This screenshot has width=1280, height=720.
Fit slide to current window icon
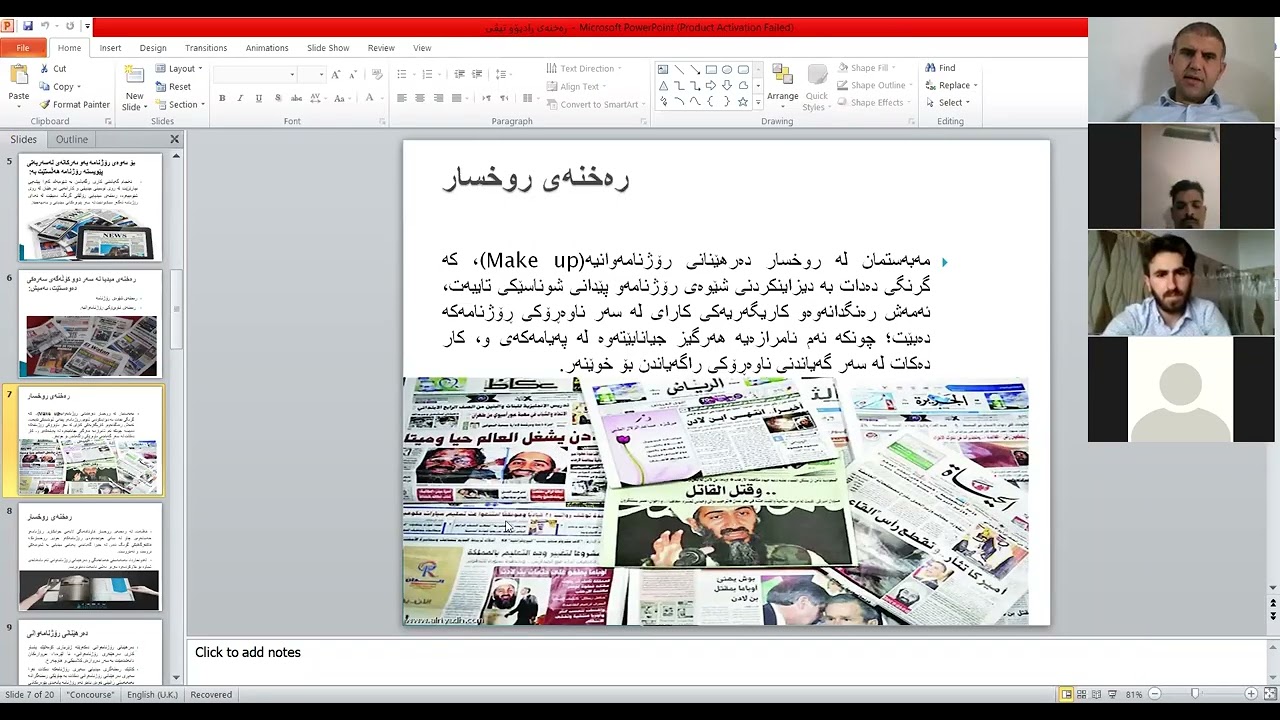point(1270,694)
